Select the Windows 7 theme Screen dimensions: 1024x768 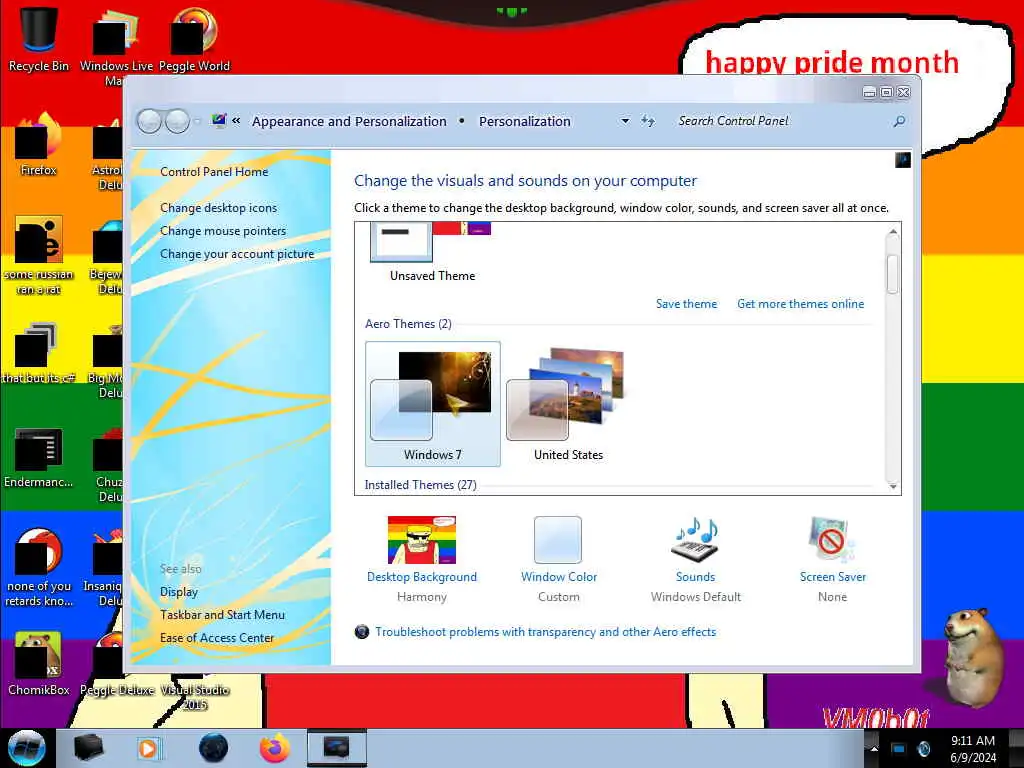(433, 404)
